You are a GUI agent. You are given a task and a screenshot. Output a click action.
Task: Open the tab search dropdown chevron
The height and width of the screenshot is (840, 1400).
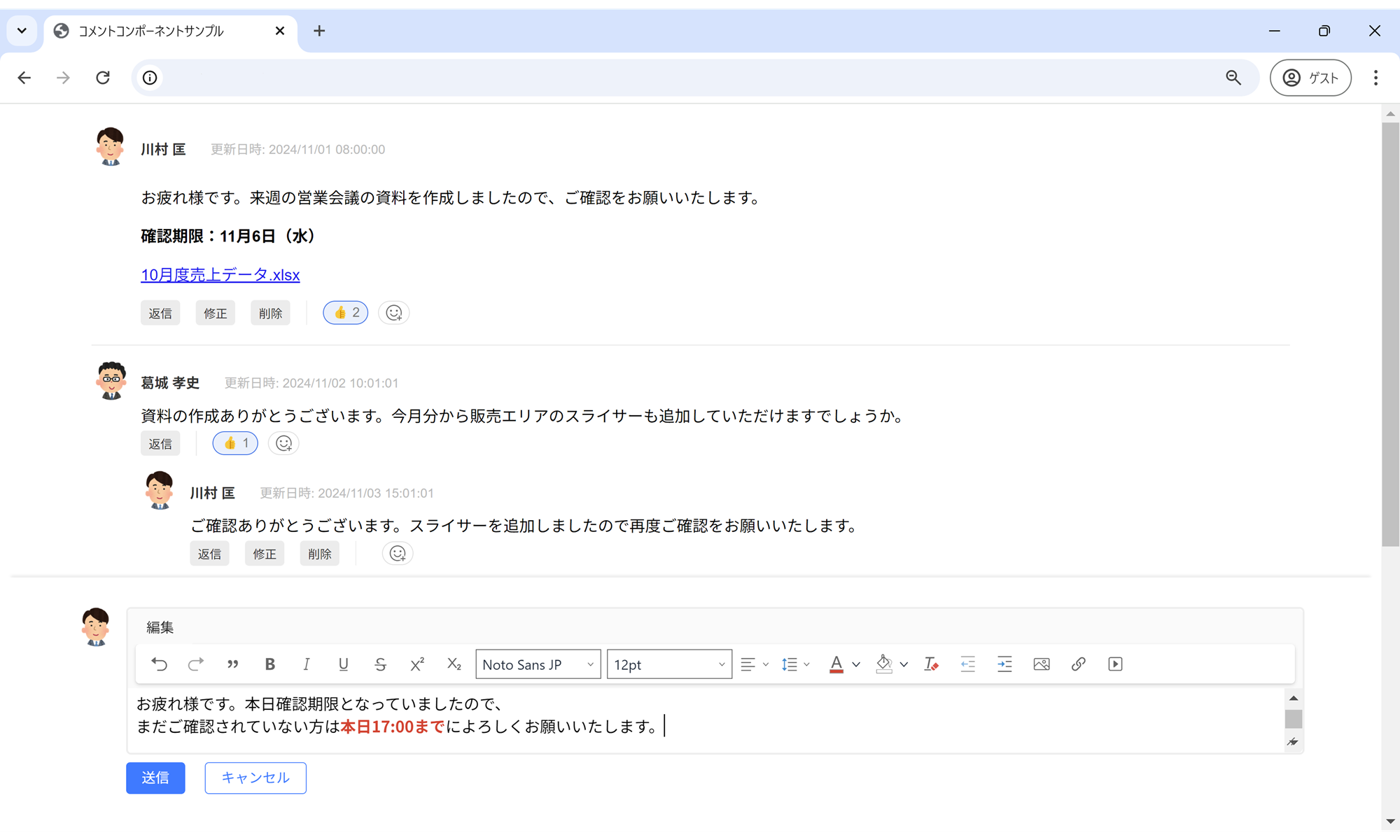[x=22, y=31]
